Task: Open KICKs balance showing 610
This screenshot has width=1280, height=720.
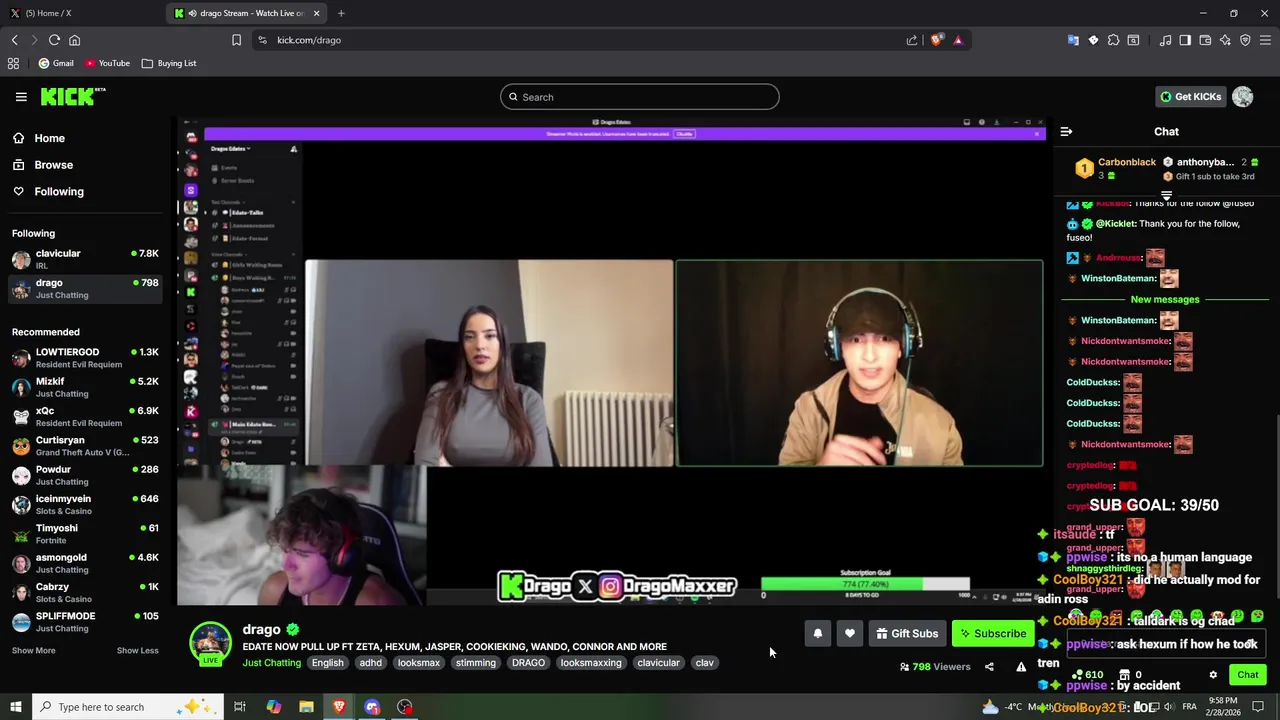Action: 1087,675
